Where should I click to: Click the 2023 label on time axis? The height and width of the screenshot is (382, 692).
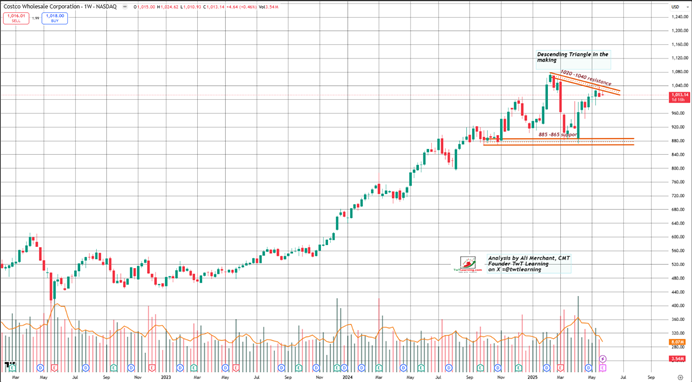(x=165, y=378)
